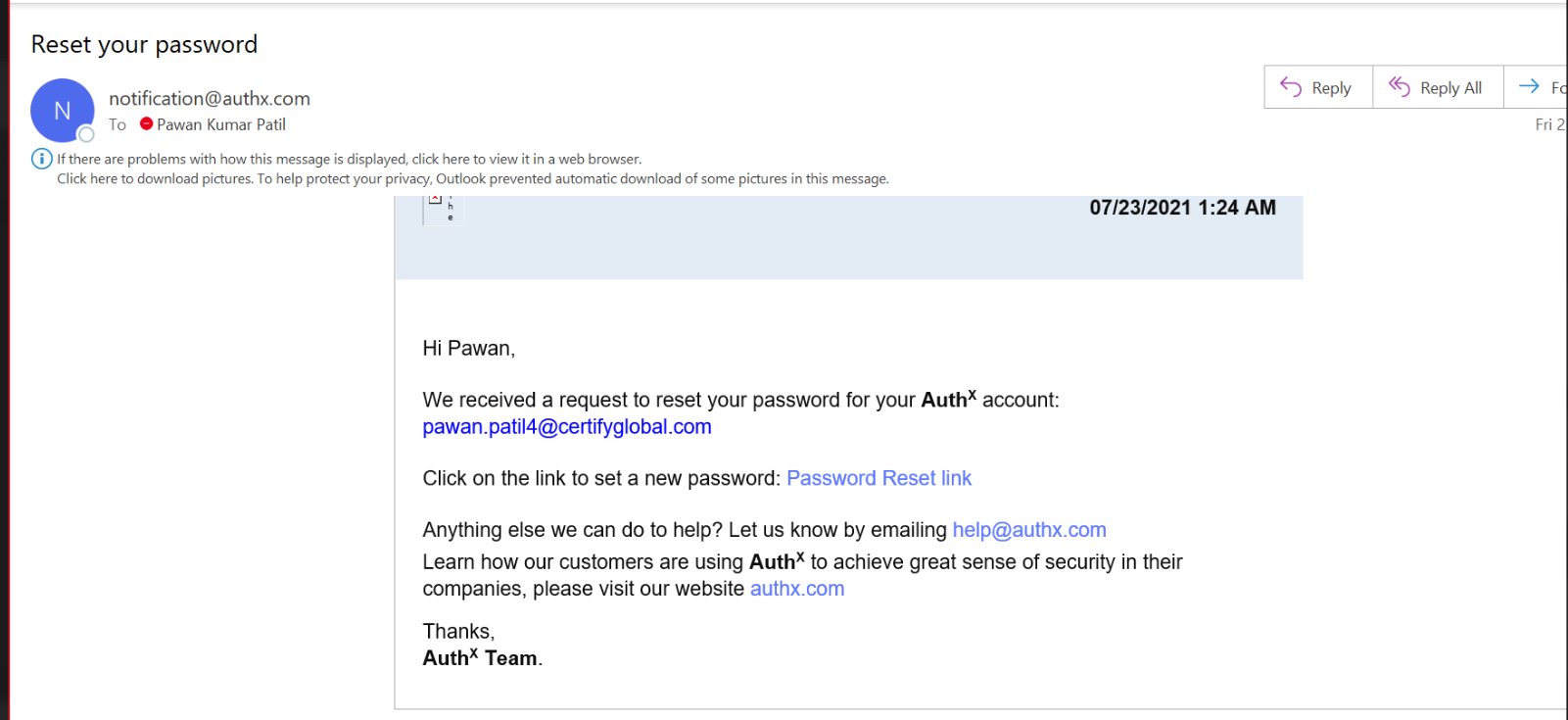Screen dimensions: 1568x720
Task: Click the Reset your password subject line
Action: pos(144,45)
